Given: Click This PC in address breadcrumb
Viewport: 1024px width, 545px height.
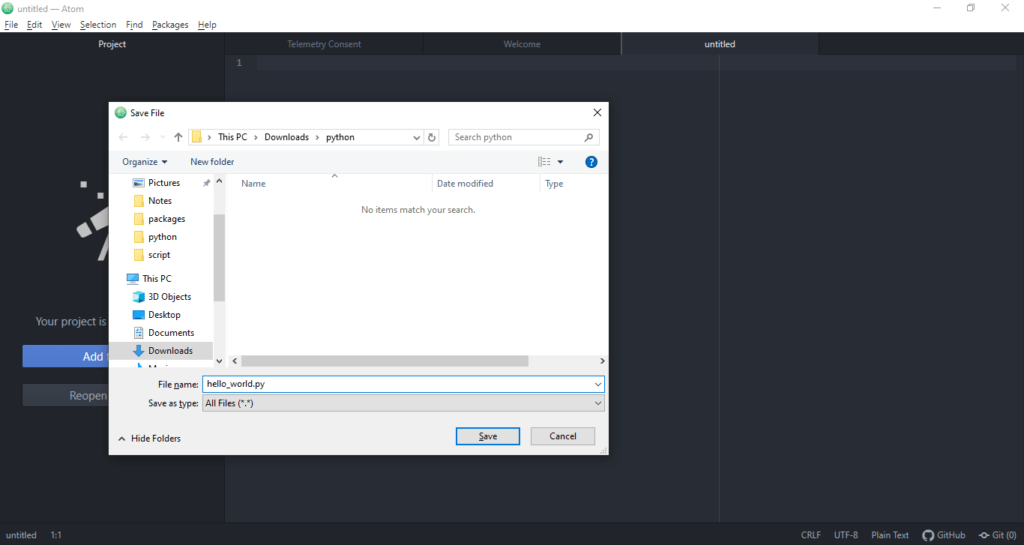Looking at the screenshot, I should pos(232,137).
